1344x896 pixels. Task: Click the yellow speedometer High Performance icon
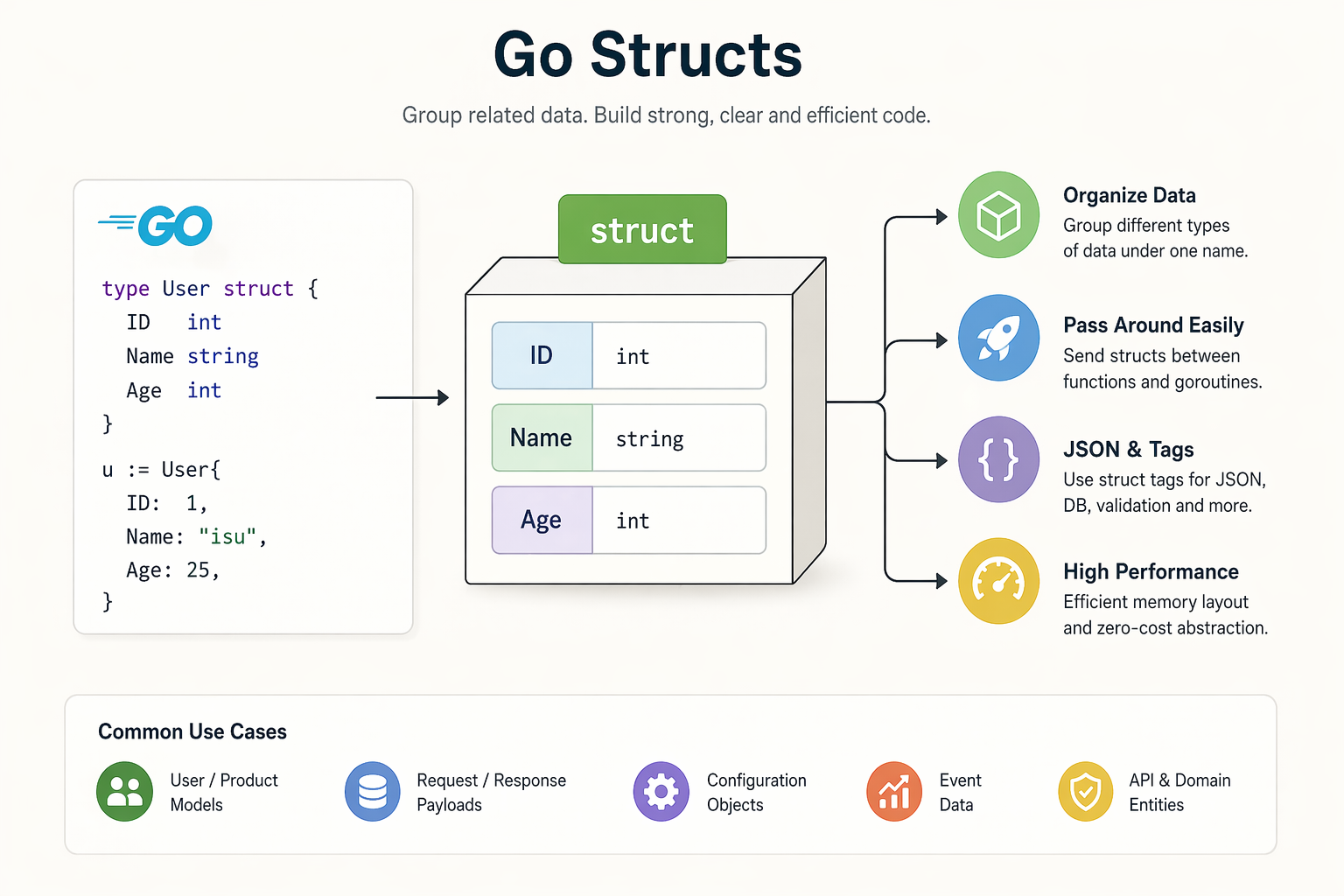[x=998, y=581]
